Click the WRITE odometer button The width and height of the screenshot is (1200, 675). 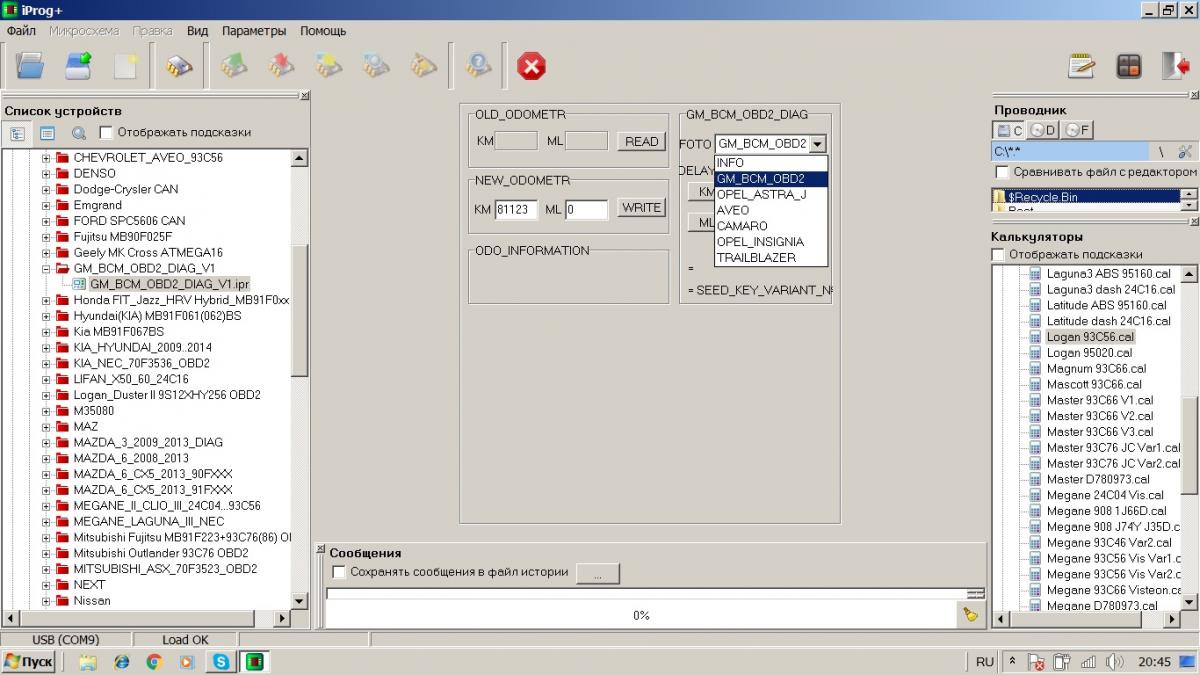pyautogui.click(x=641, y=208)
